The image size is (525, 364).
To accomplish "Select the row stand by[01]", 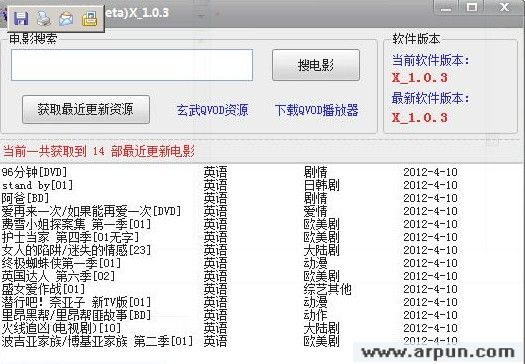I will (x=229, y=185).
